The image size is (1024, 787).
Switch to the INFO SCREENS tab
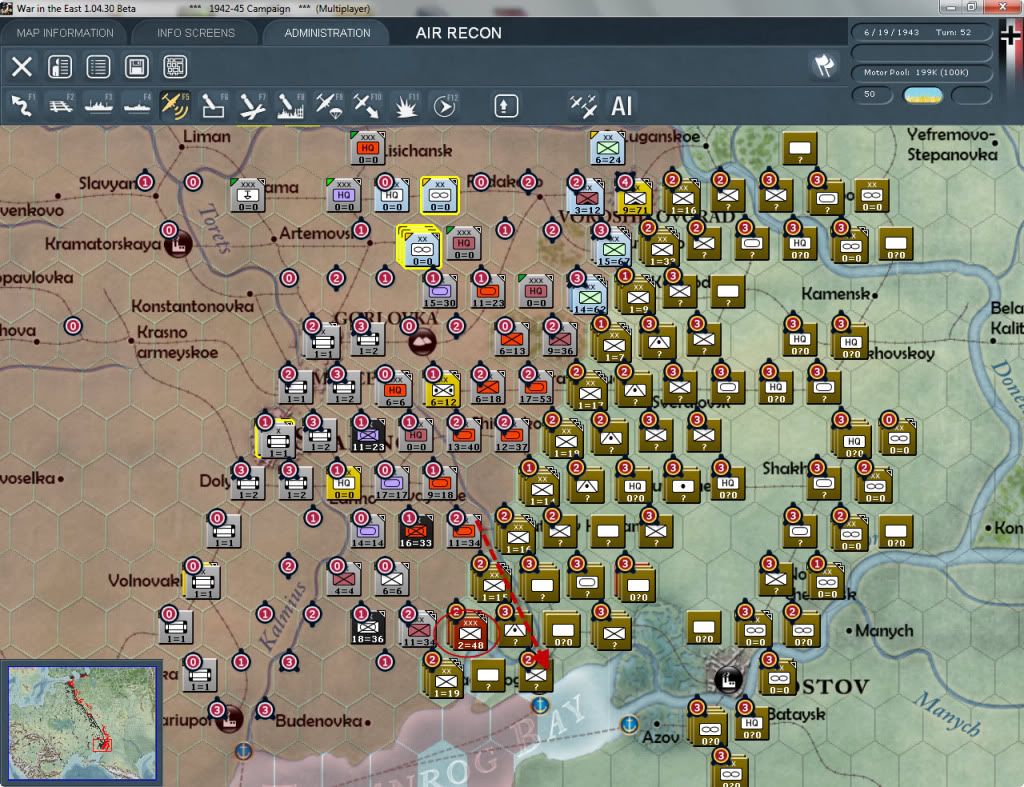[x=195, y=33]
